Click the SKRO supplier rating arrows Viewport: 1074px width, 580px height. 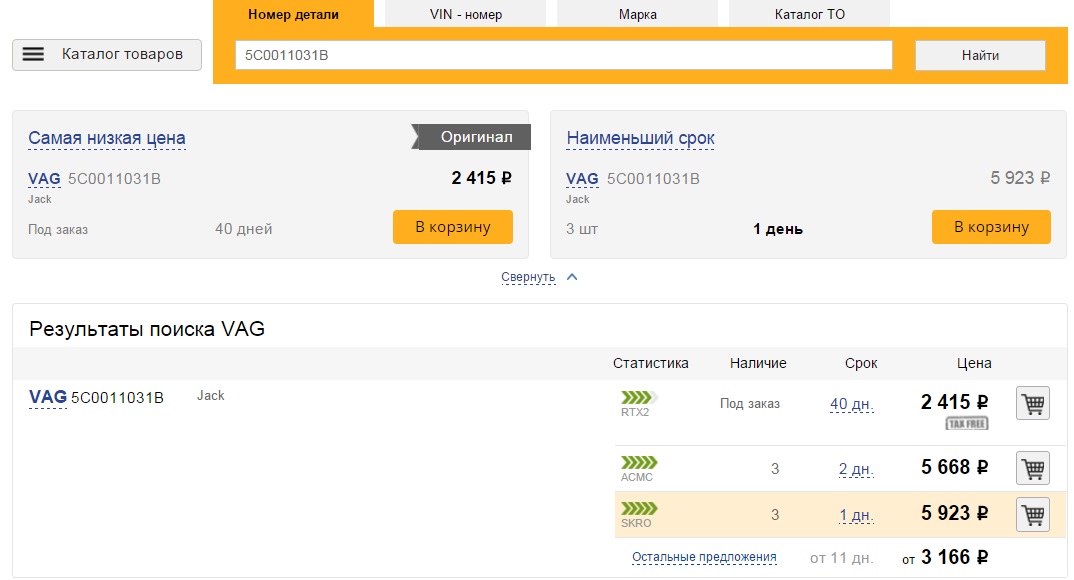(639, 508)
